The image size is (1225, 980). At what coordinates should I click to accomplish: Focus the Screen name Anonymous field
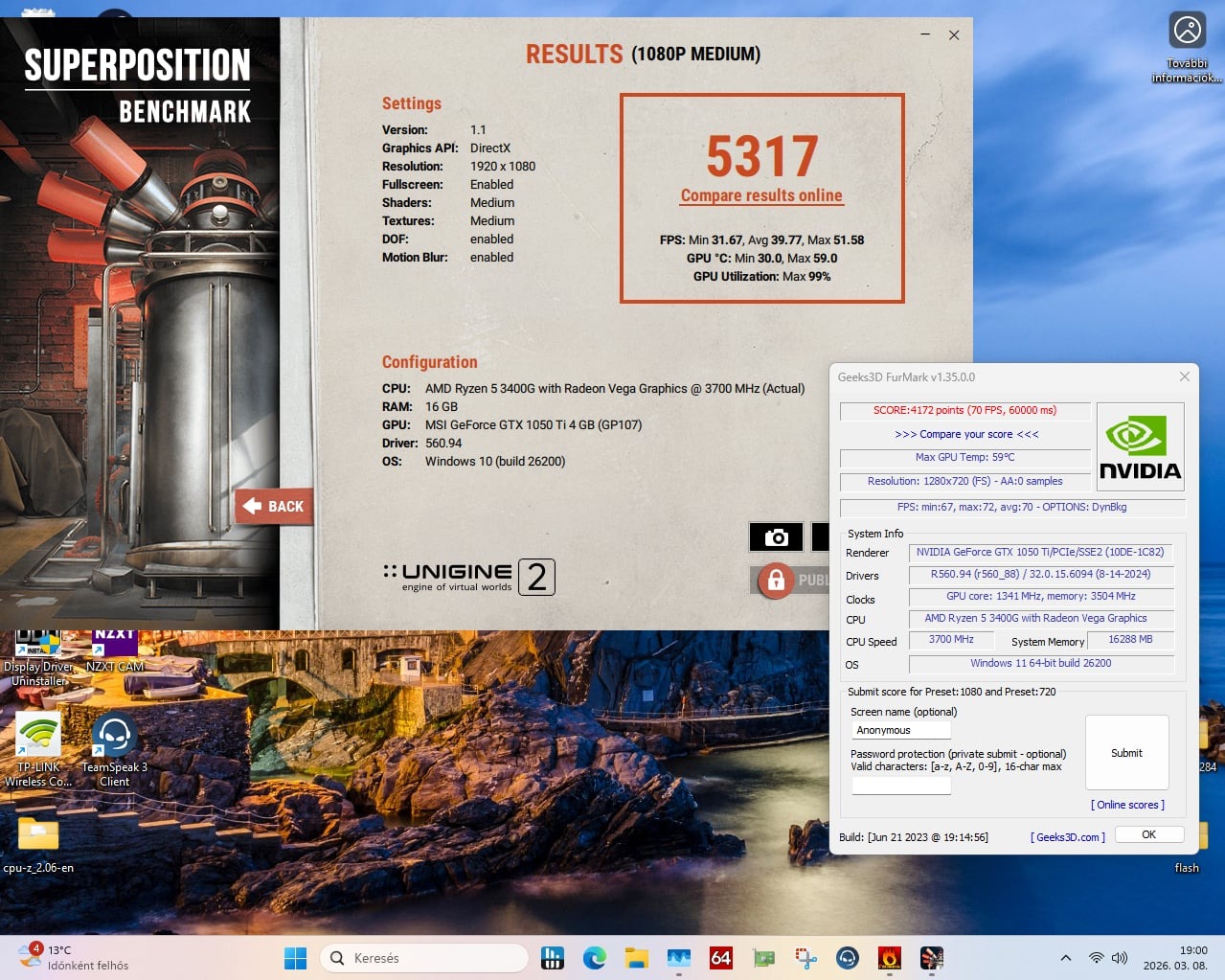(x=901, y=730)
